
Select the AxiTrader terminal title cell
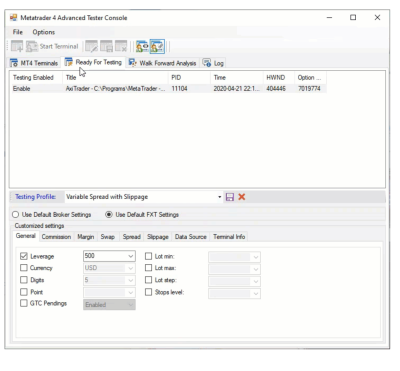click(115, 89)
